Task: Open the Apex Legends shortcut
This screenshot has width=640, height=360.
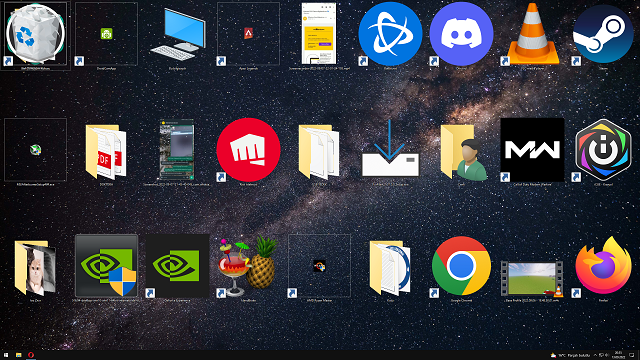Action: point(249,33)
